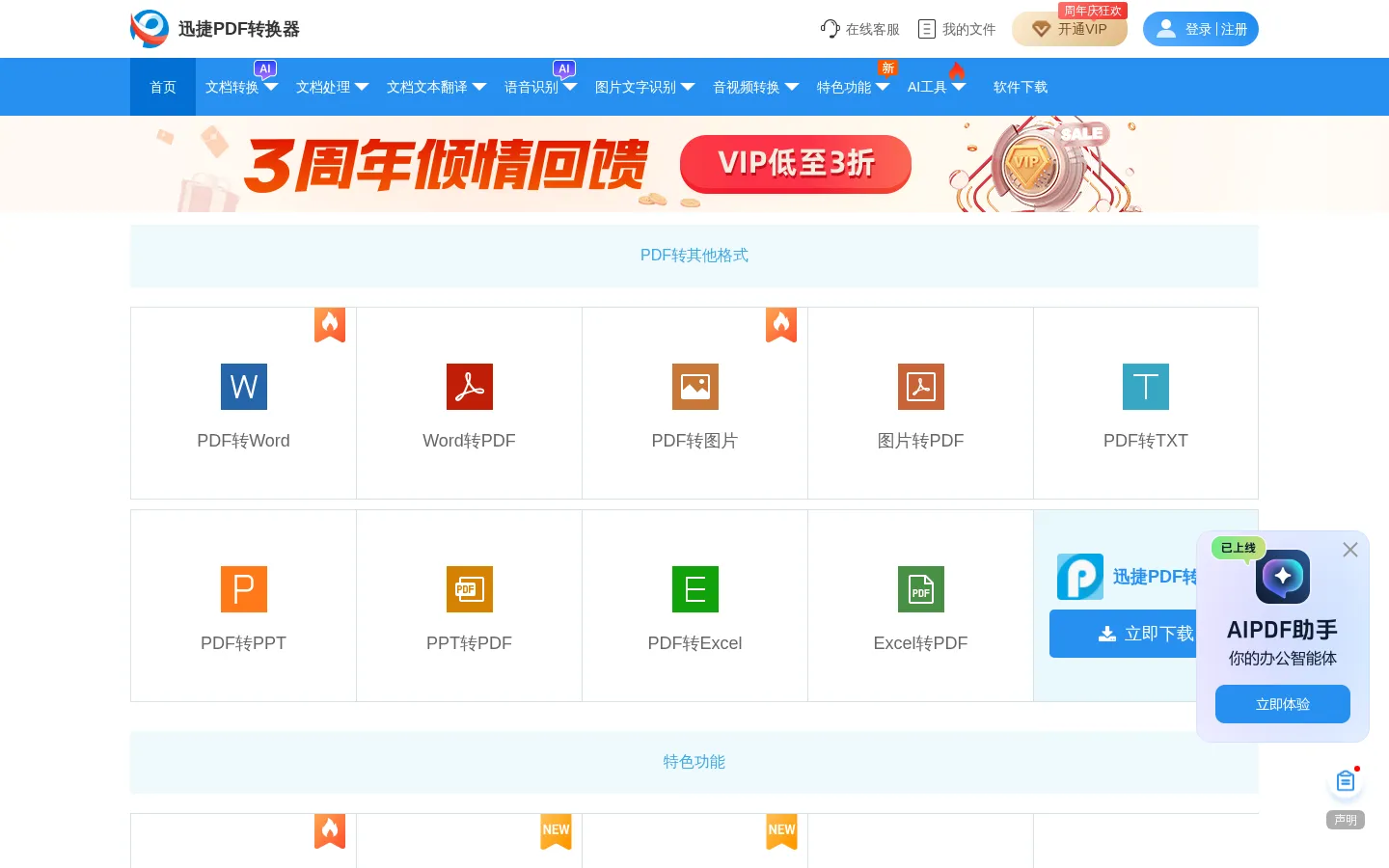This screenshot has height=868, width=1389.
Task: Expand the 特色功能 dropdown arrow
Action: 883,87
